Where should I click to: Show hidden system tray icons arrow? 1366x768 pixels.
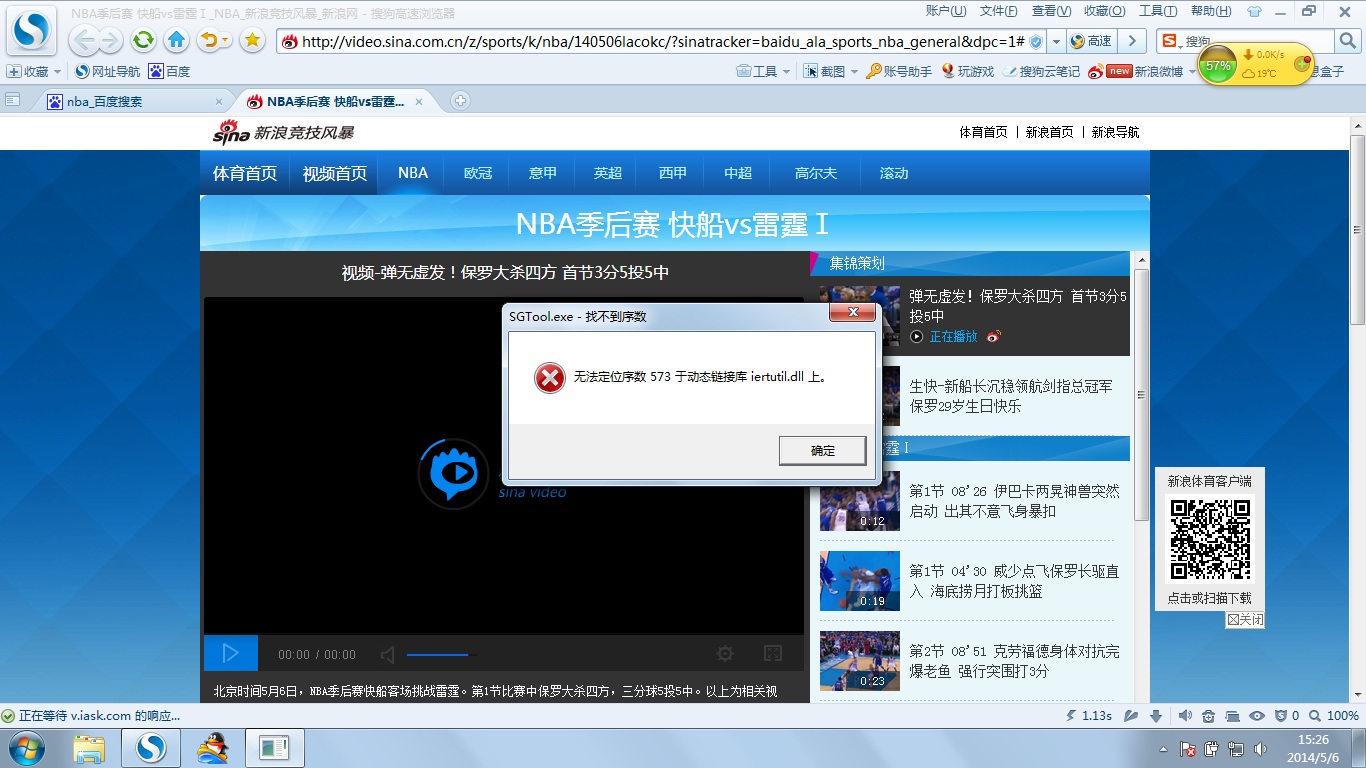(x=1162, y=748)
